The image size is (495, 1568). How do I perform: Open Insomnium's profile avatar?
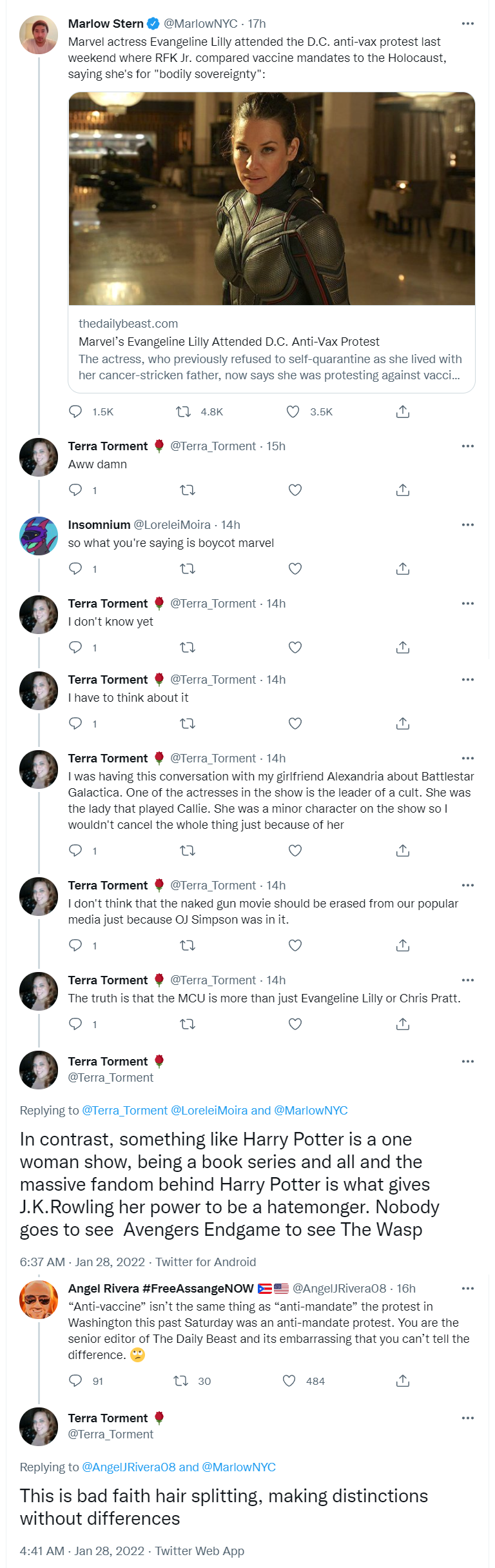point(39,536)
